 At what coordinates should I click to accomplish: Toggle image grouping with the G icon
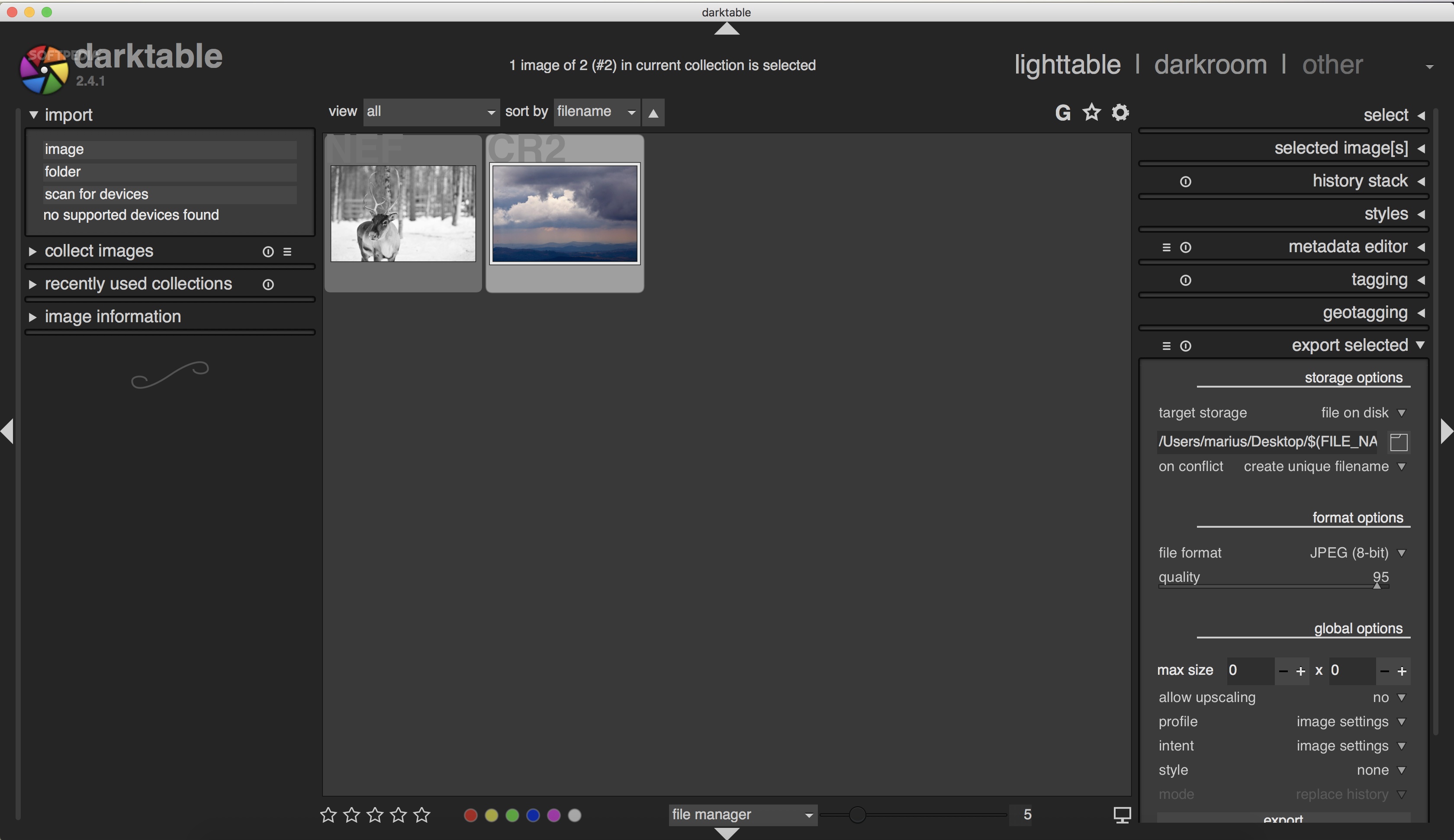coord(1063,112)
